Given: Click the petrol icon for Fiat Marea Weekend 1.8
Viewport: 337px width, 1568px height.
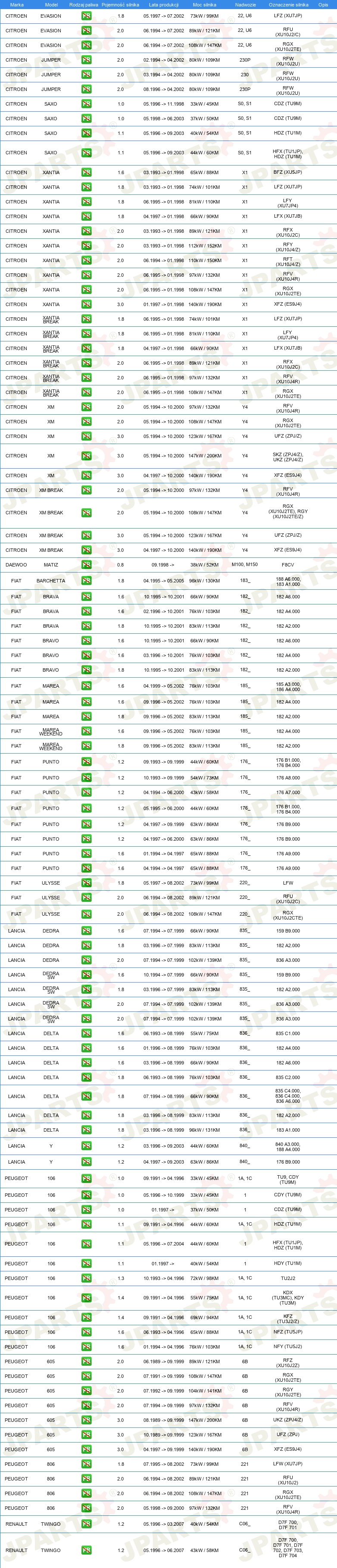Looking at the screenshot, I should pyautogui.click(x=86, y=746).
